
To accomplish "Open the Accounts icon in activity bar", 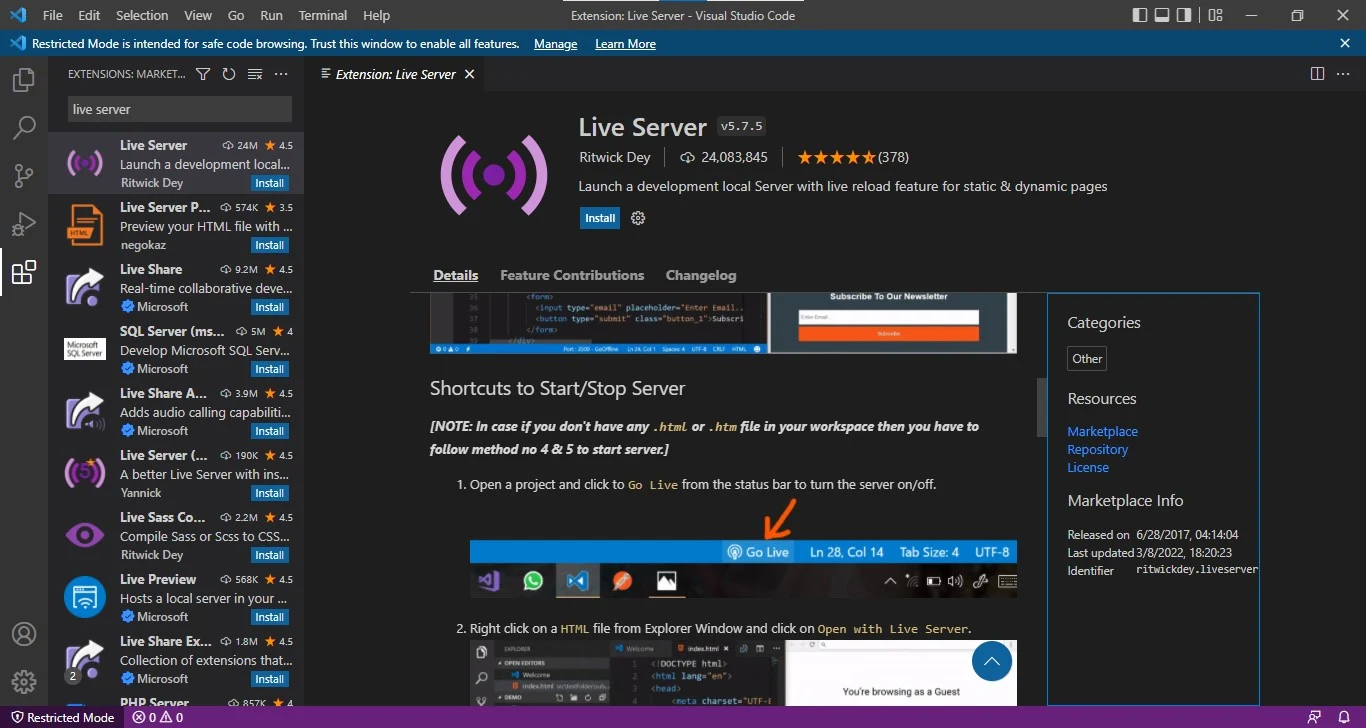I will (x=24, y=635).
